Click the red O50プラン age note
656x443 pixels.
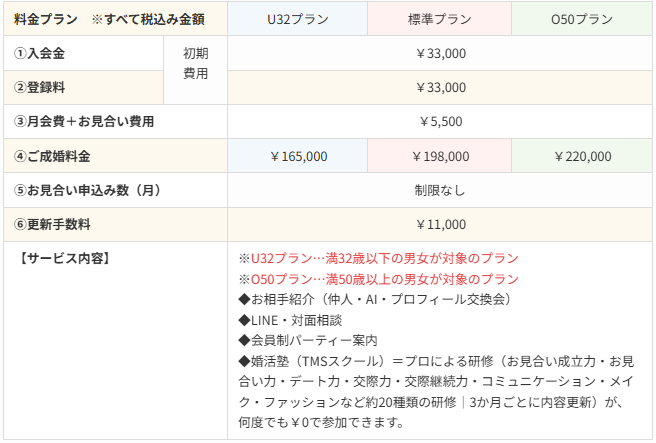[379, 279]
